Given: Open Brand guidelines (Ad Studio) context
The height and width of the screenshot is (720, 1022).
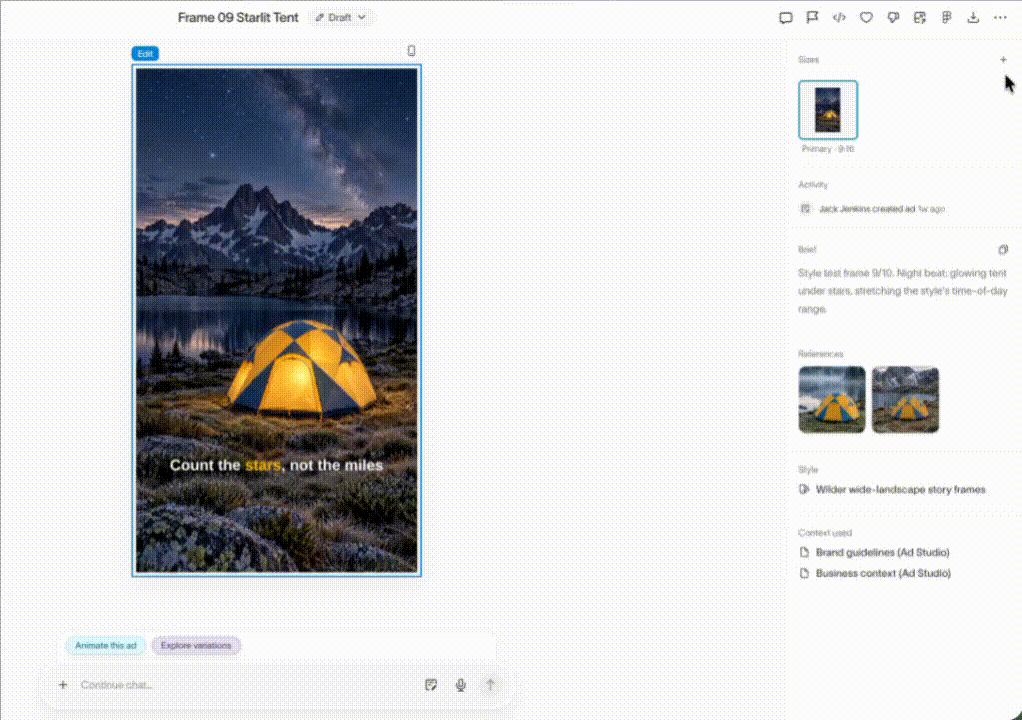Looking at the screenshot, I should 875,553.
